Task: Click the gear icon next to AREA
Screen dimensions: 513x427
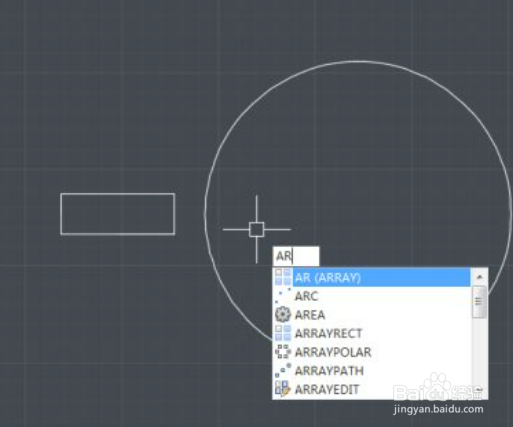Action: tap(283, 315)
